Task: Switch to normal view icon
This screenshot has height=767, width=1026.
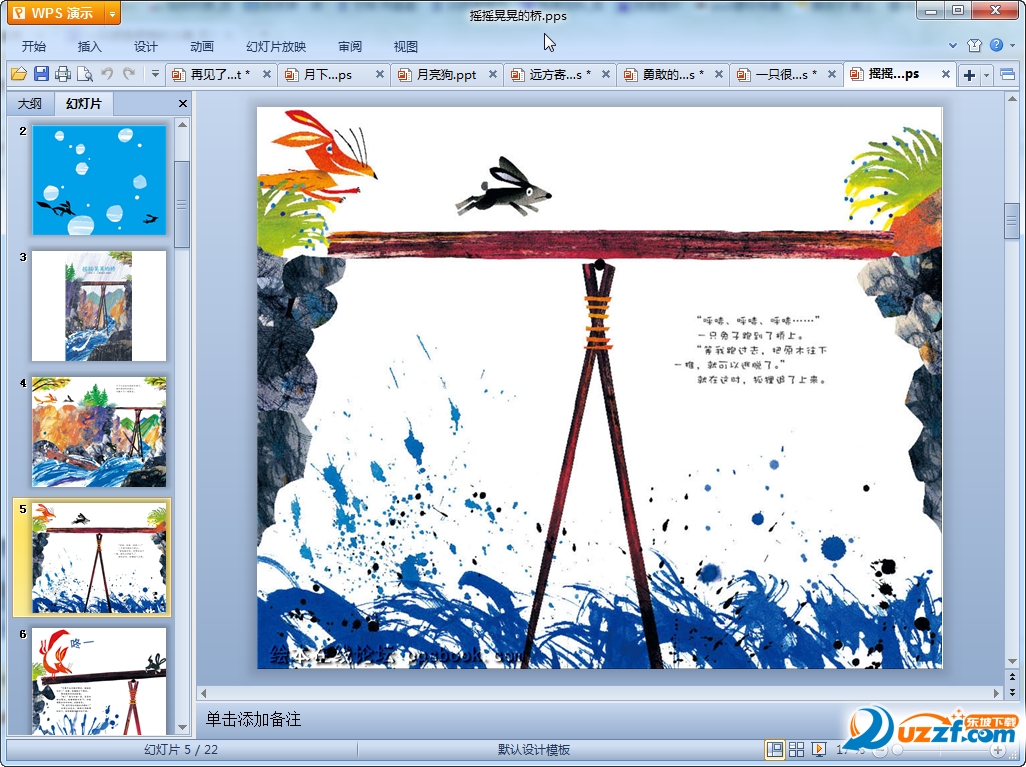Action: point(775,749)
